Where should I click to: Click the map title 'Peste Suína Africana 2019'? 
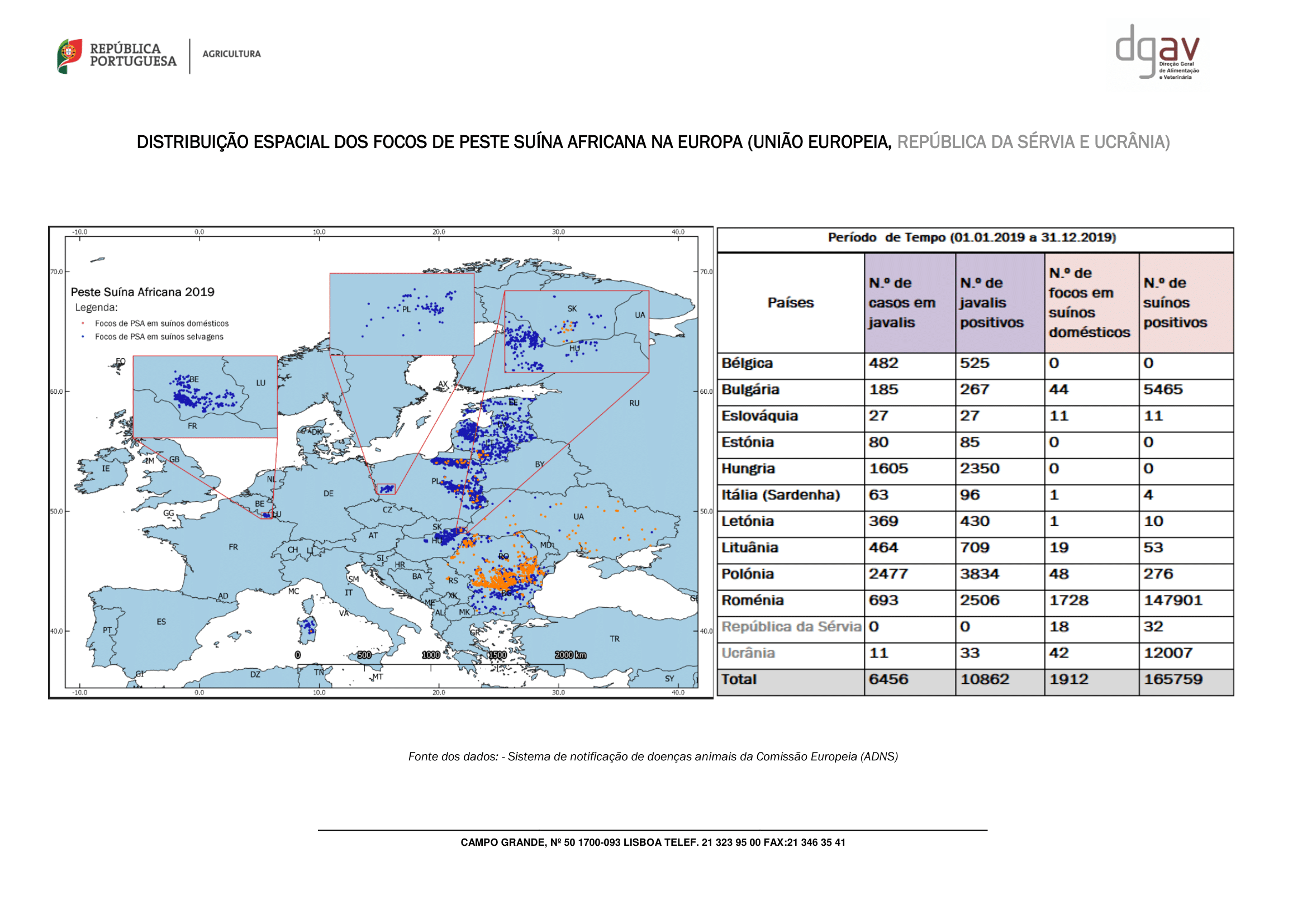142,292
